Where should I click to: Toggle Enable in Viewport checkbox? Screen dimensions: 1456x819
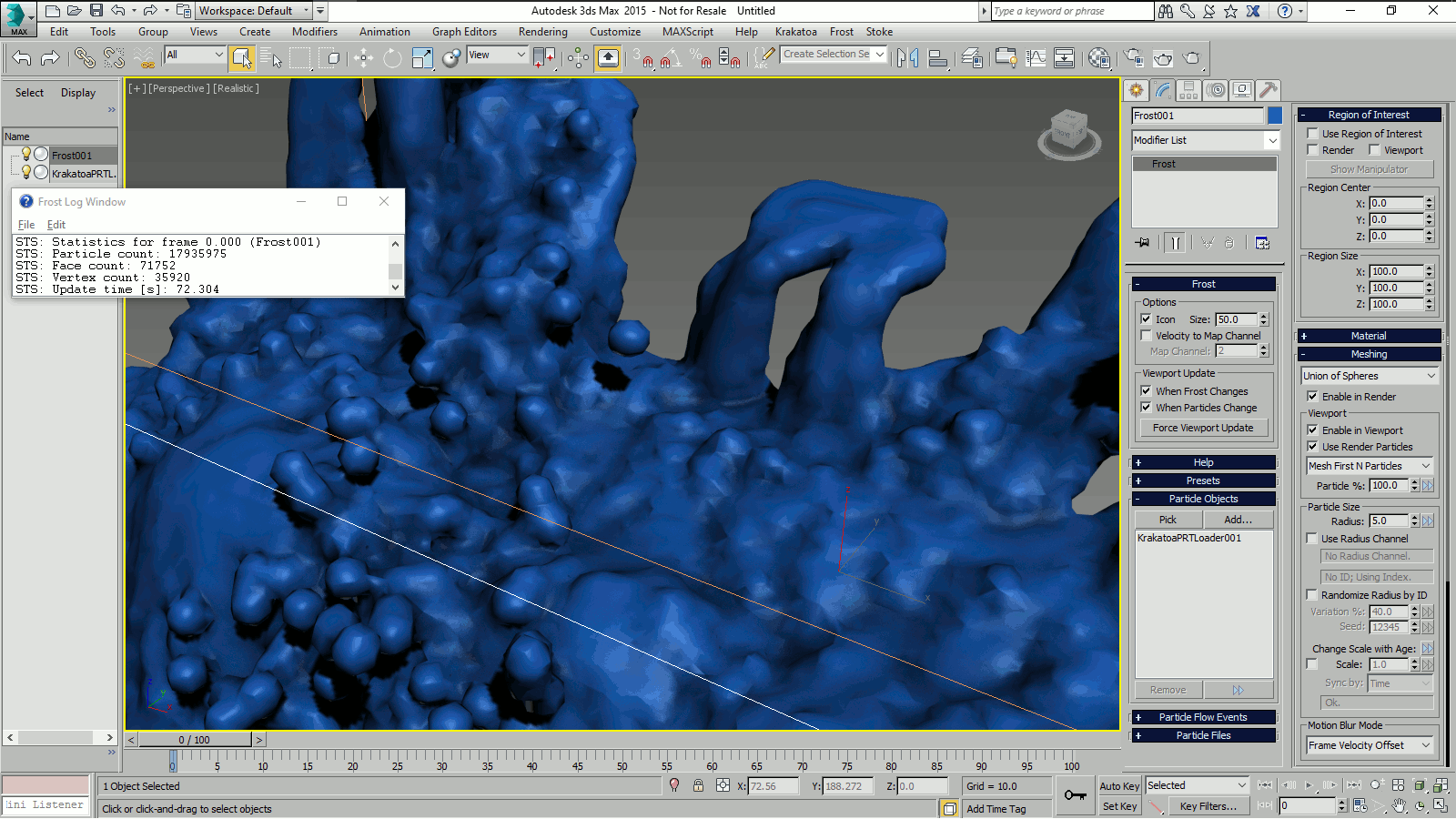[1312, 430]
